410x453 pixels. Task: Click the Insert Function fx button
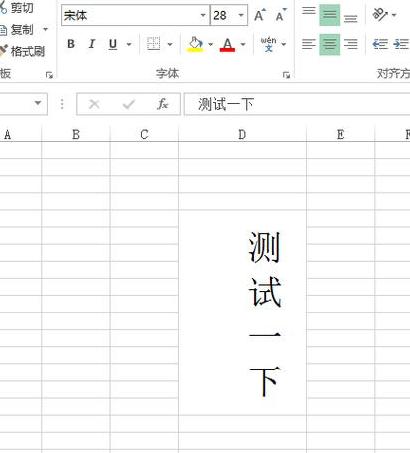click(x=163, y=104)
